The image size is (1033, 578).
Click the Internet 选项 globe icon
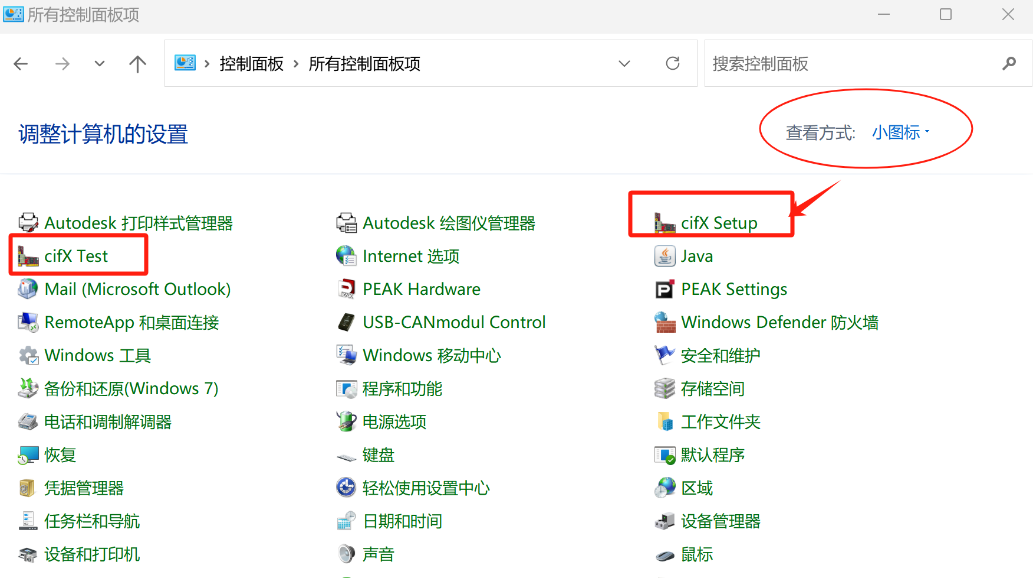coord(346,256)
